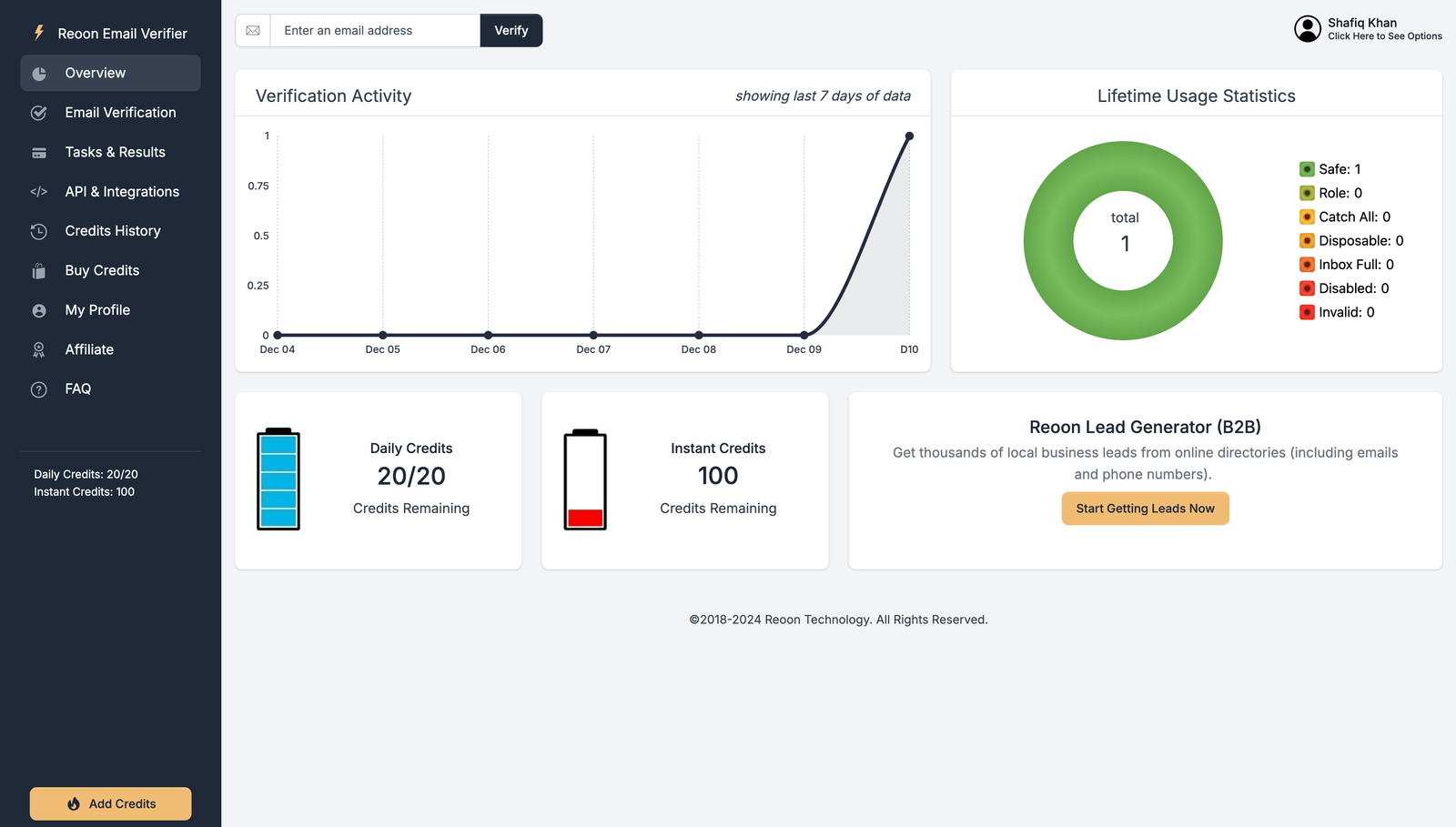Open Shafiq Khan account options

pyautogui.click(x=1369, y=29)
